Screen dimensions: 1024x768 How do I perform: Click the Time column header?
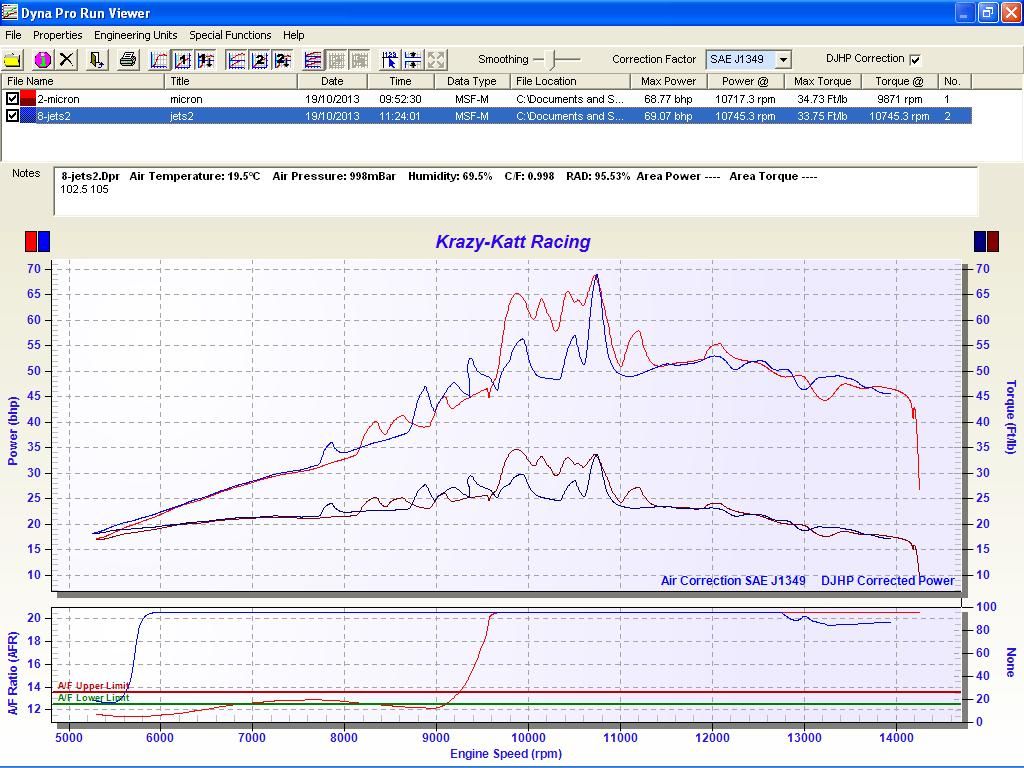coord(400,81)
